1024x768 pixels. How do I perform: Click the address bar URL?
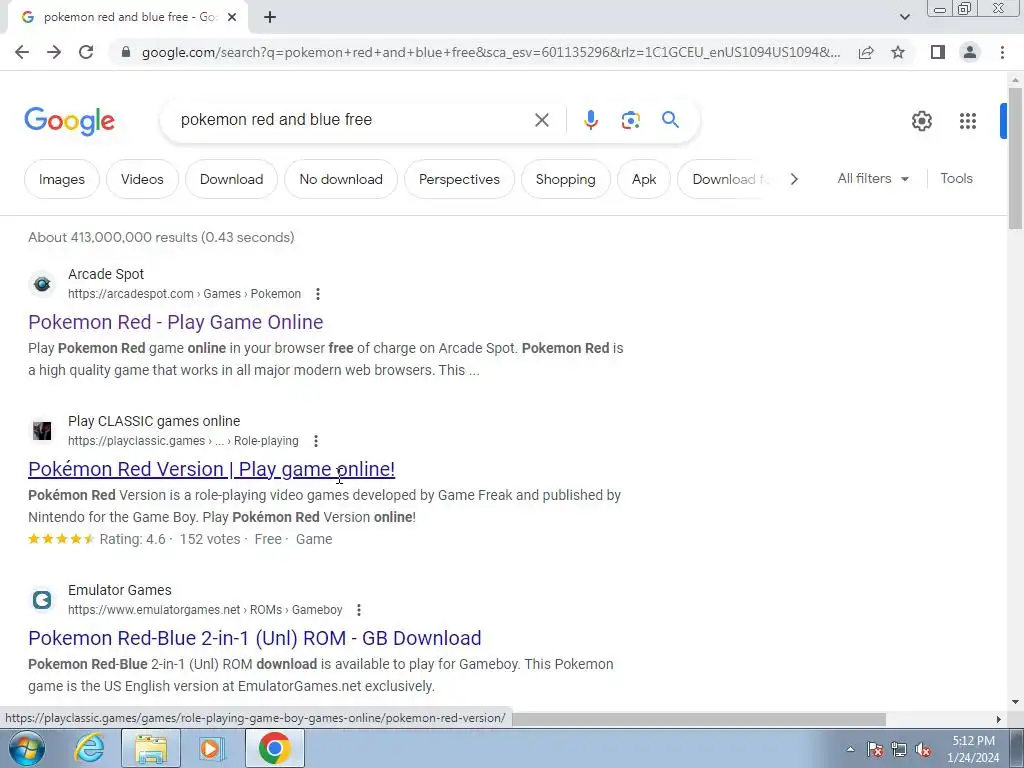click(490, 52)
